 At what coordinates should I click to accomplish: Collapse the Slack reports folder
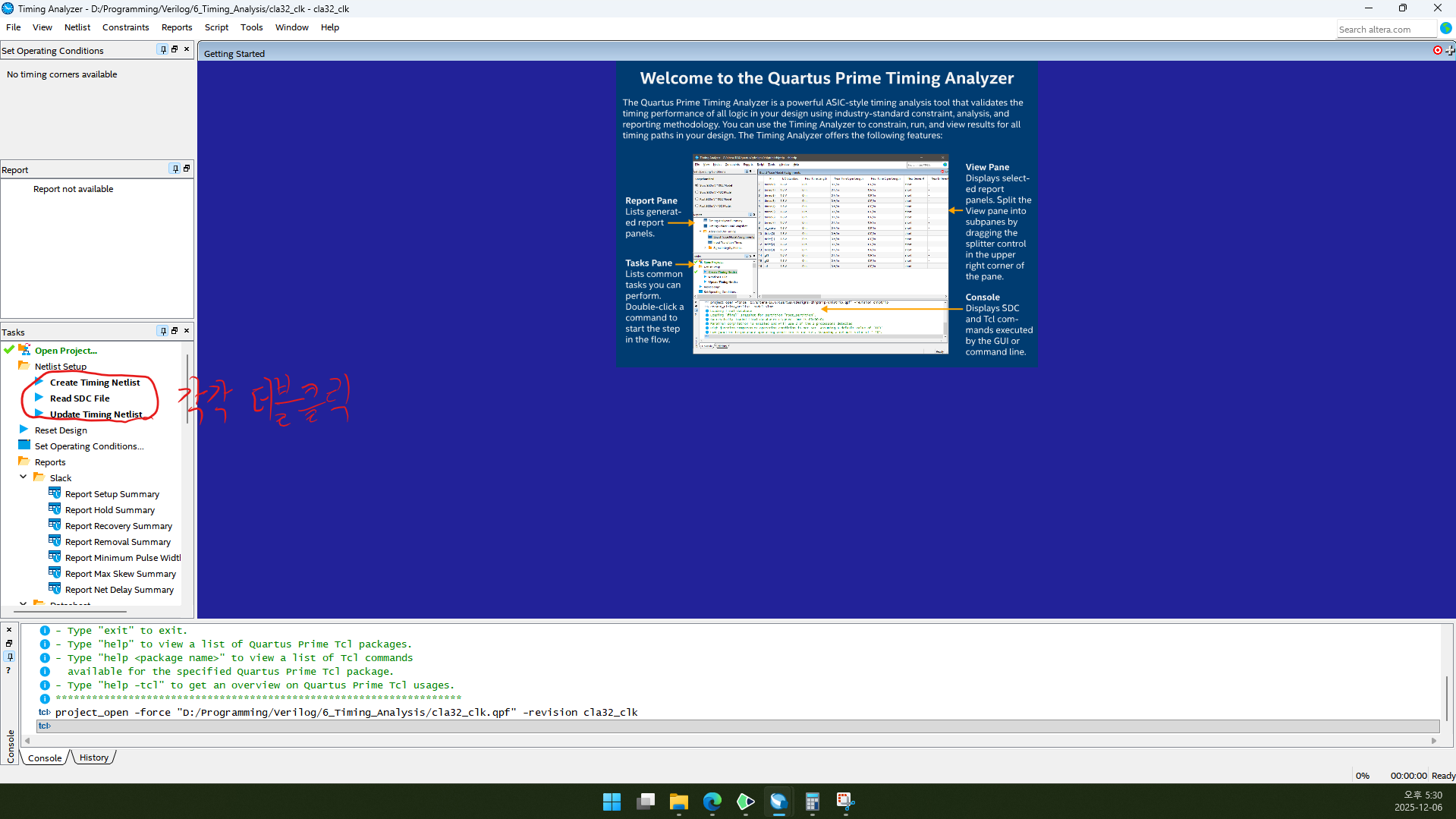(23, 477)
